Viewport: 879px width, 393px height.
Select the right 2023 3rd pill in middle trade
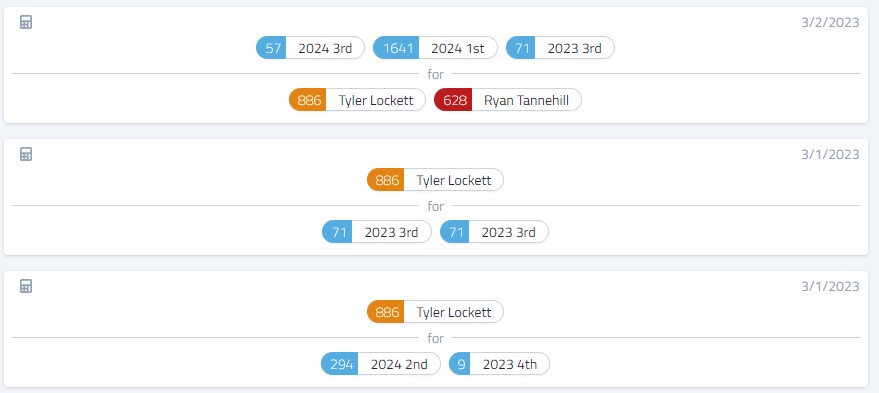point(494,232)
